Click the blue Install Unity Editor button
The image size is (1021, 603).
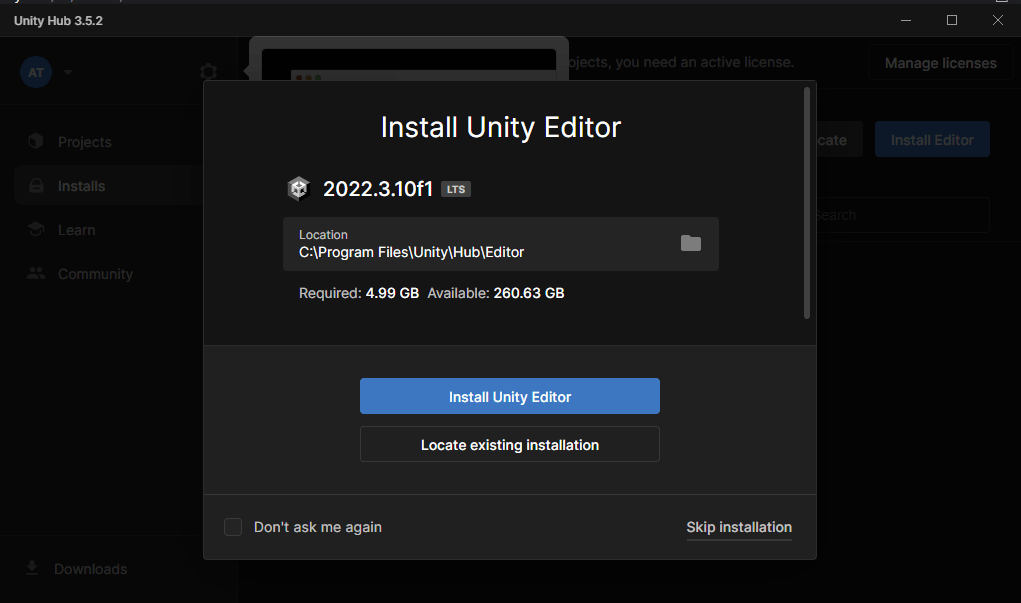click(510, 396)
